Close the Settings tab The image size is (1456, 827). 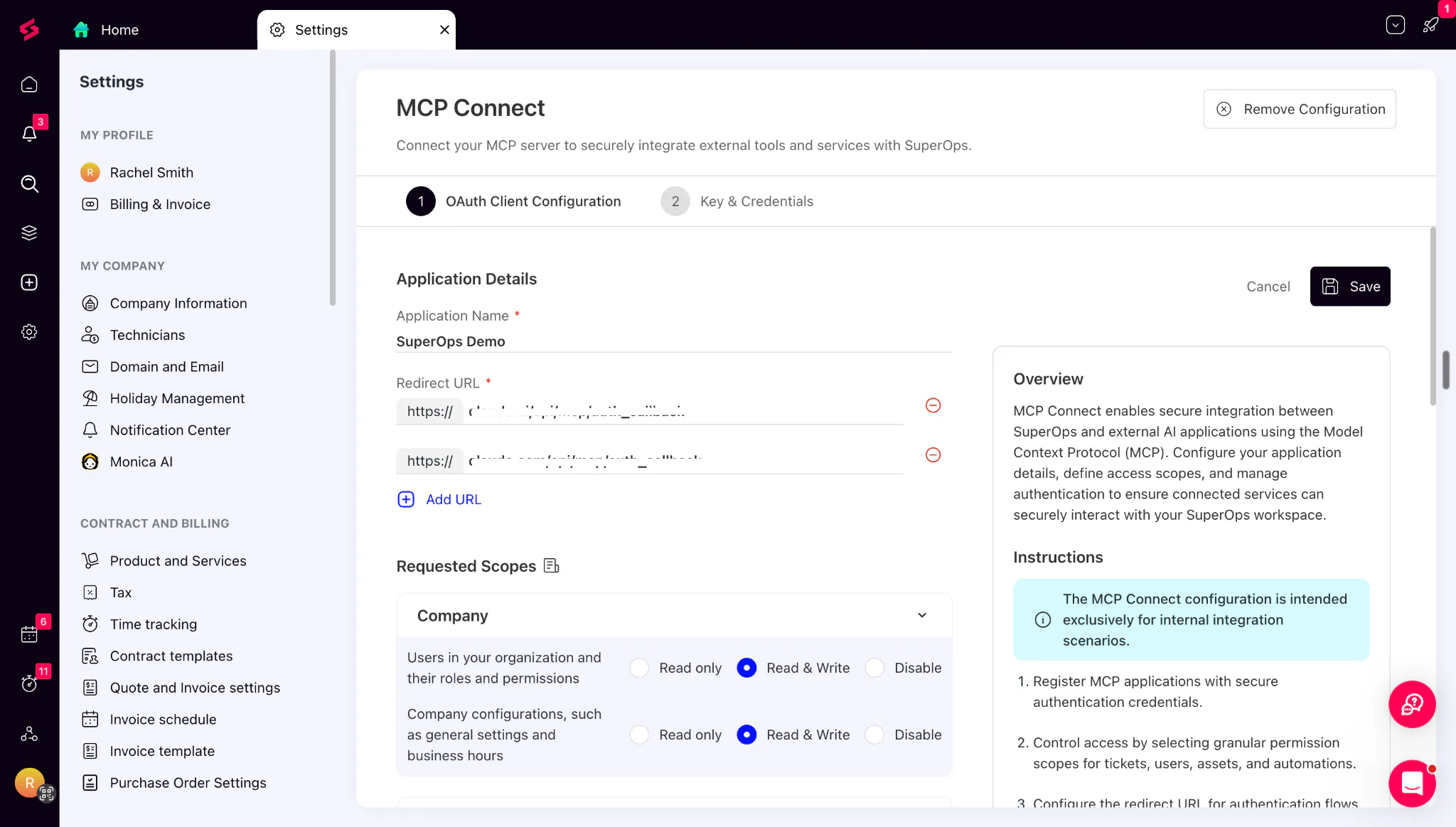(444, 30)
